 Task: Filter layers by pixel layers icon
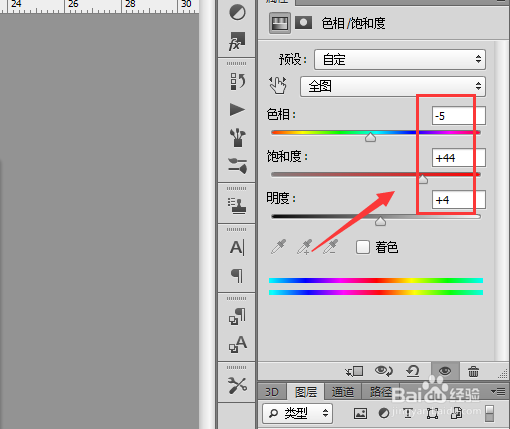point(360,413)
